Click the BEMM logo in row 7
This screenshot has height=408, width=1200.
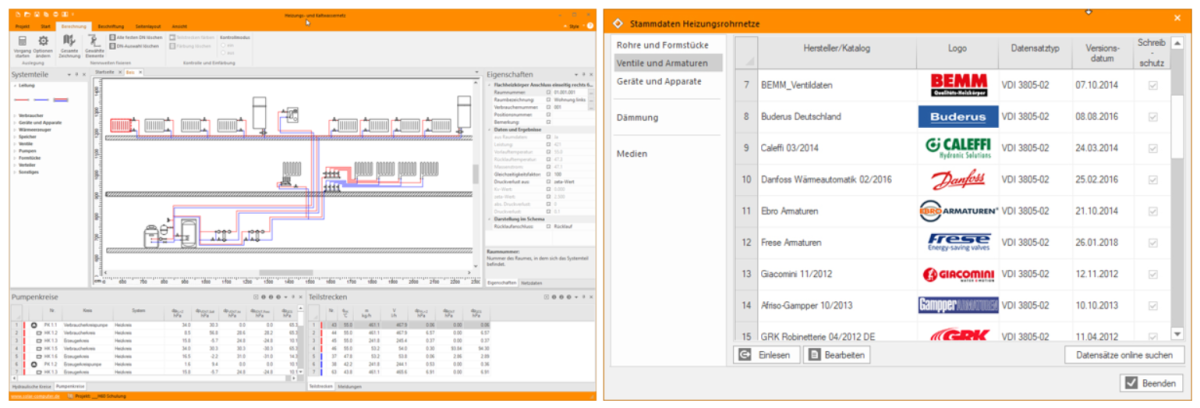tap(958, 84)
